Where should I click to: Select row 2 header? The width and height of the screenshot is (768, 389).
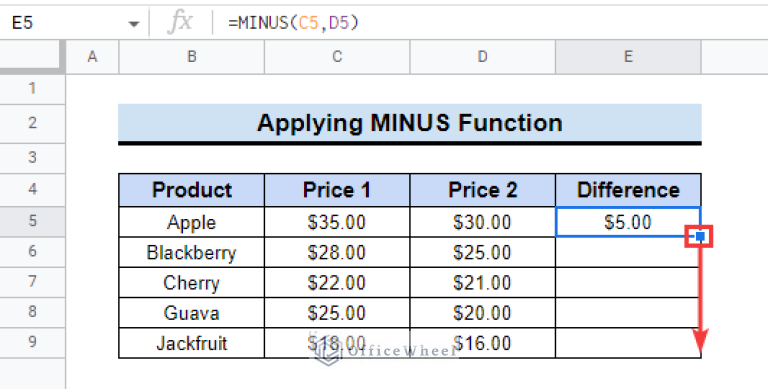(32, 123)
